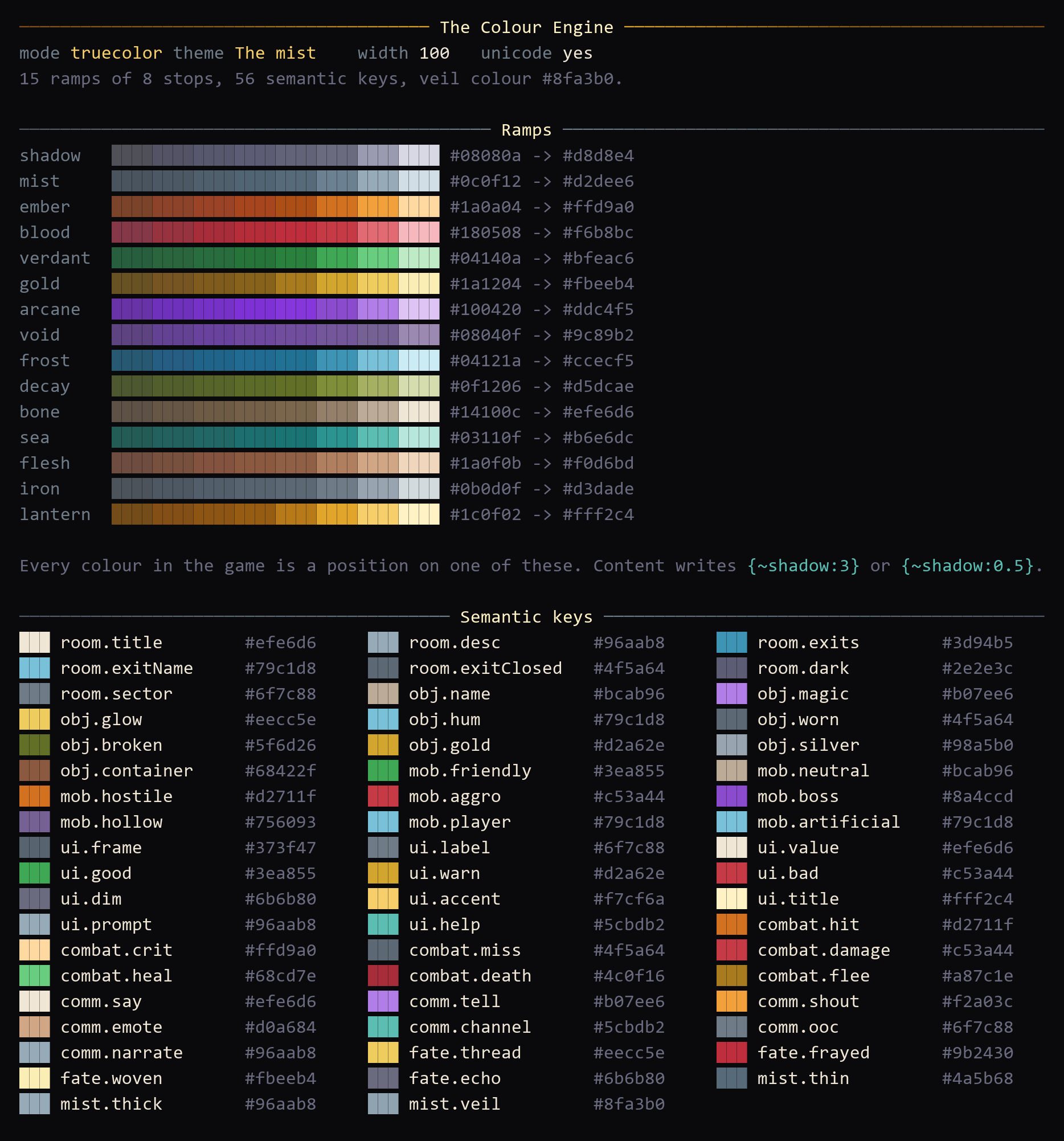Click the swatch beside fate.frayed
Image resolution: width=1064 pixels, height=1141 pixels.
coord(732,1053)
